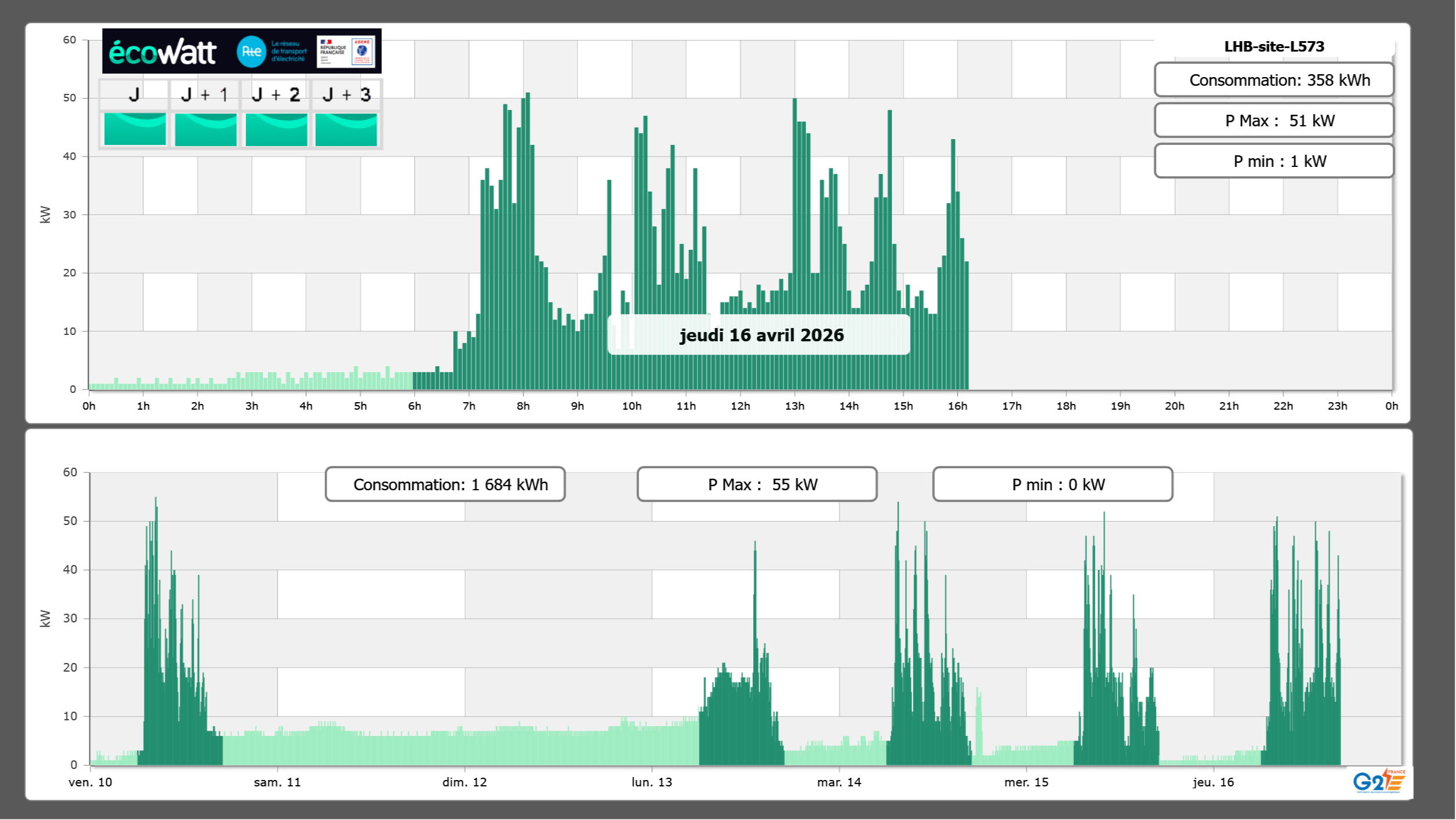The image size is (1456, 820).
Task: Click the green signal under J + 1
Action: click(205, 129)
